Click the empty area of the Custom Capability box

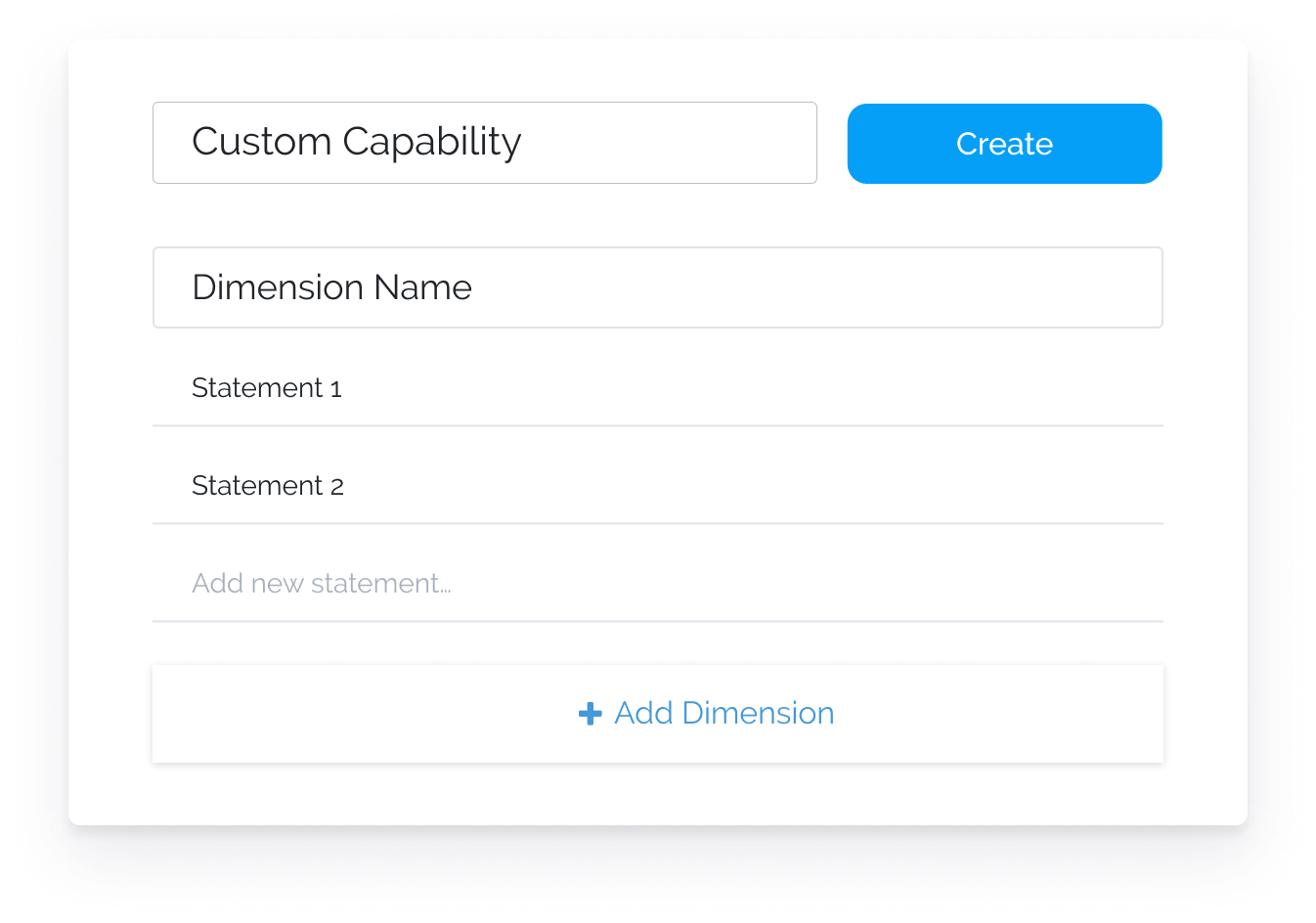click(670, 143)
